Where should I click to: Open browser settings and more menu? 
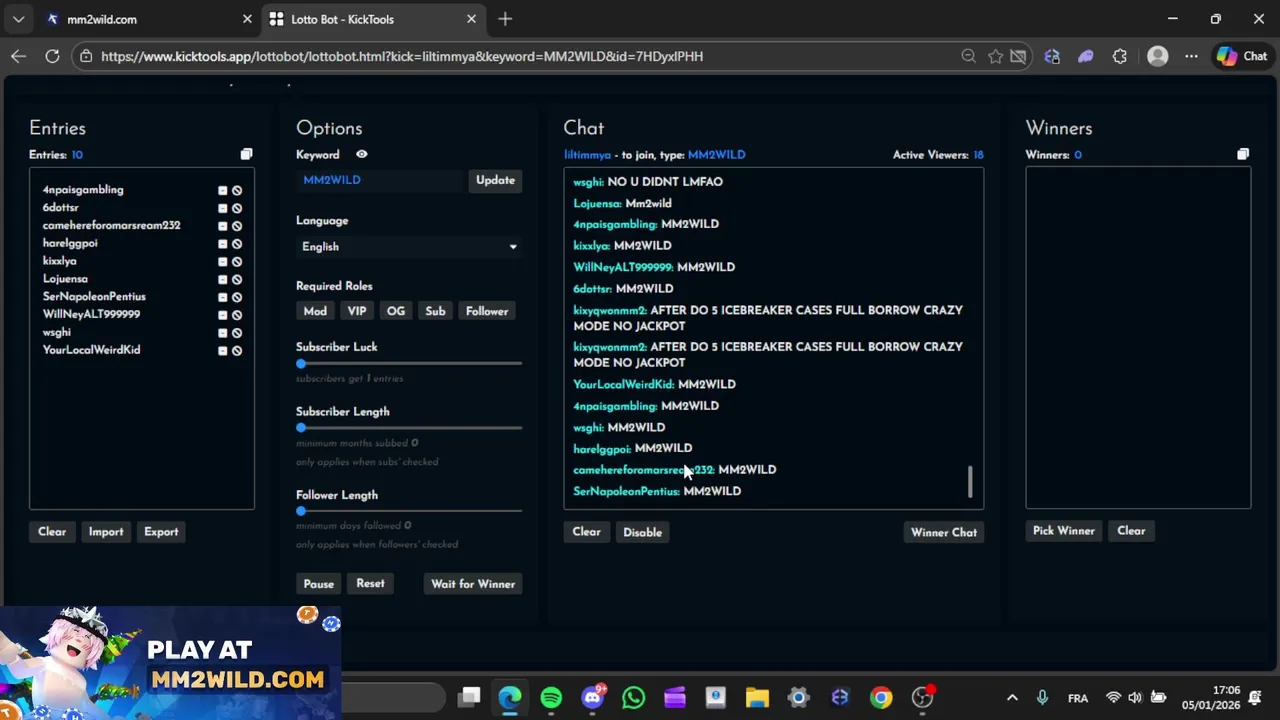pos(1191,56)
